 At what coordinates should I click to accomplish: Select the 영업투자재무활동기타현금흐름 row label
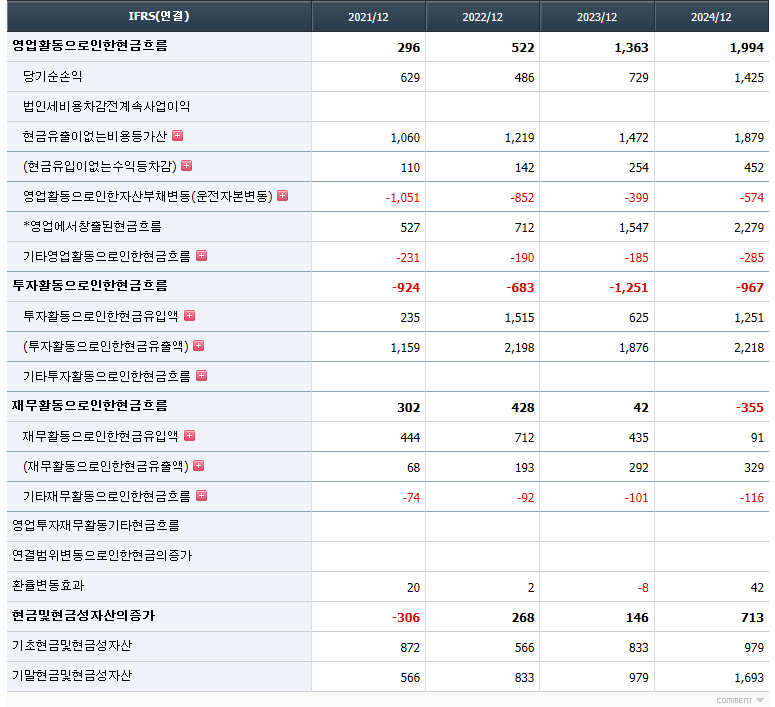point(96,525)
